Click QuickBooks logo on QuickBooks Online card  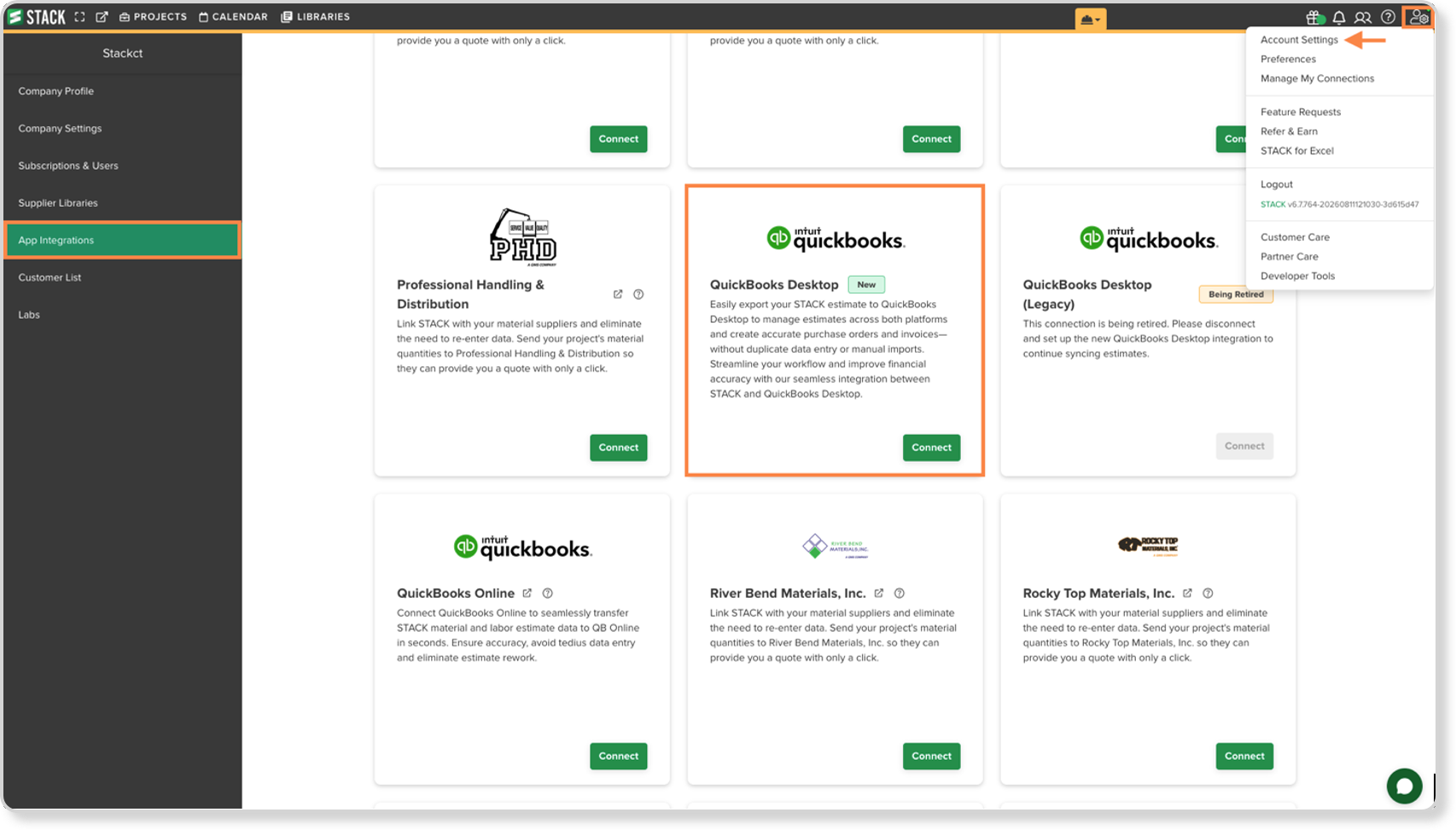tap(522, 547)
